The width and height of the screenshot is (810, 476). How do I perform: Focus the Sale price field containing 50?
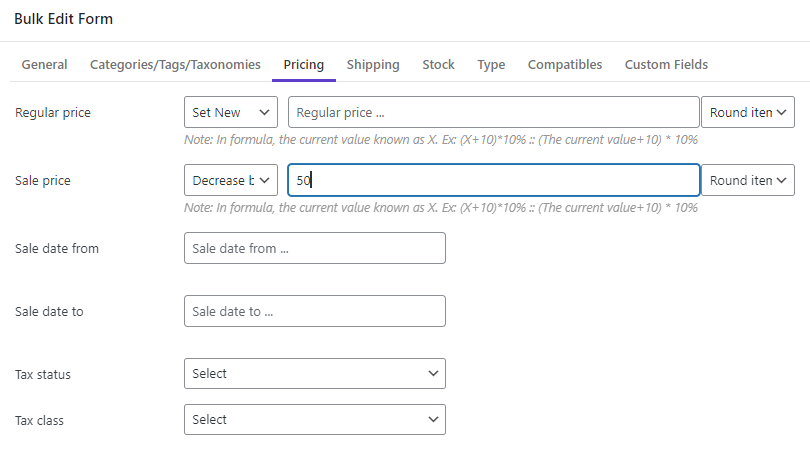493,180
